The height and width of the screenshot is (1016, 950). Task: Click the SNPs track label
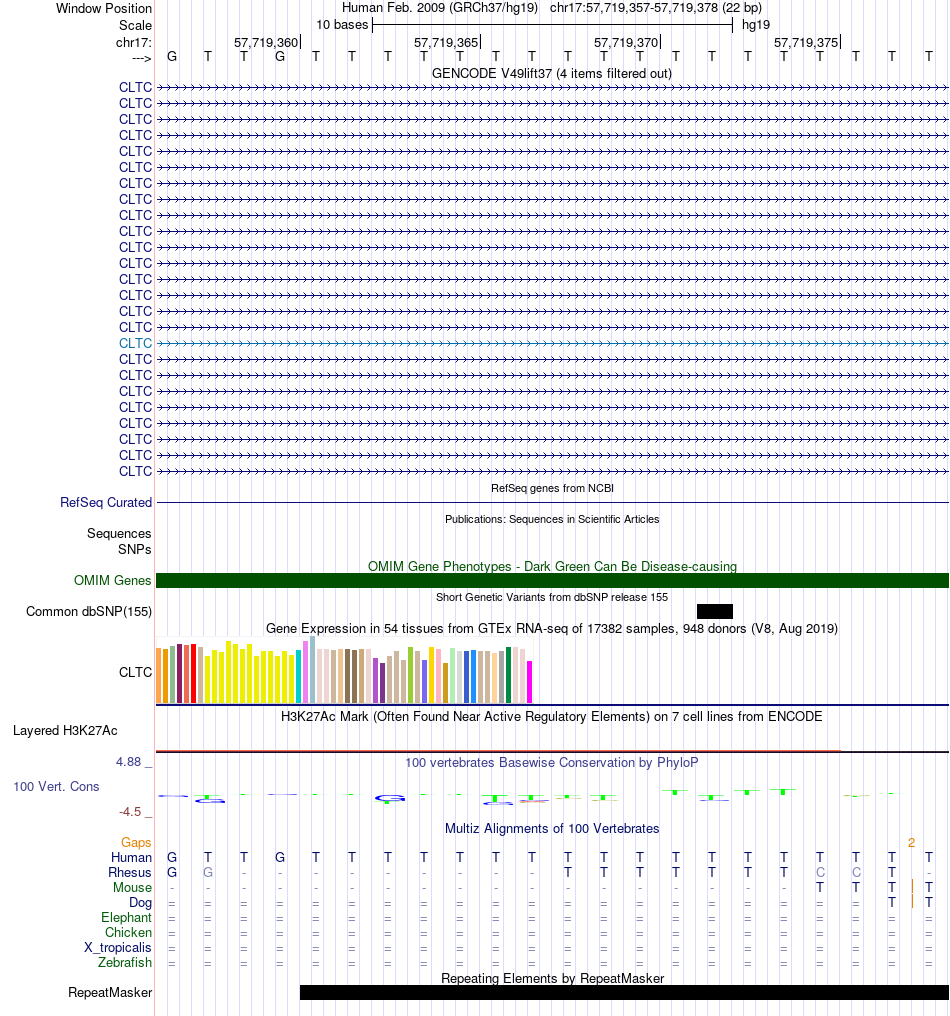pos(134,549)
